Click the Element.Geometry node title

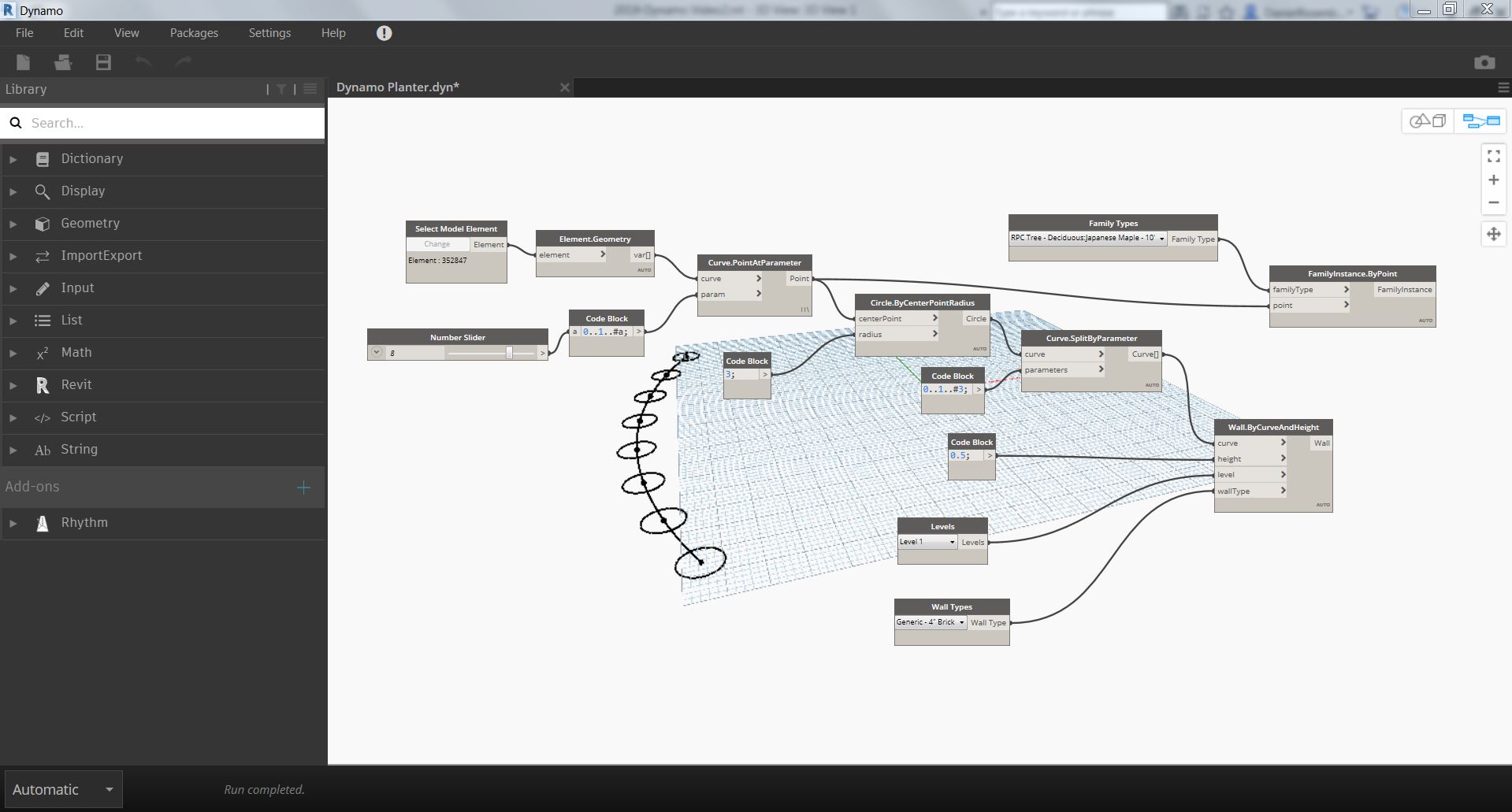[595, 239]
